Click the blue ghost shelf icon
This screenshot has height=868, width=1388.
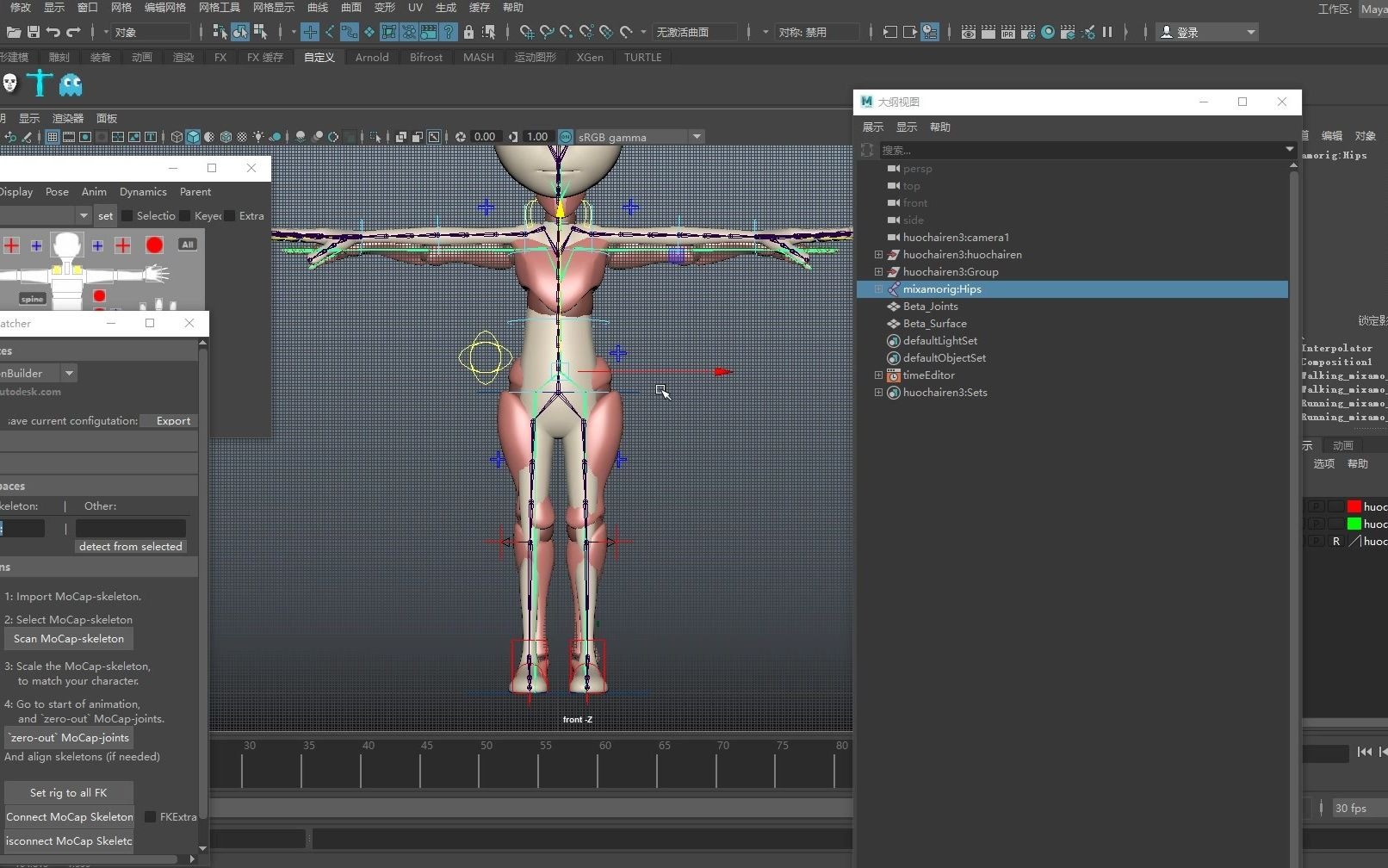[x=71, y=84]
